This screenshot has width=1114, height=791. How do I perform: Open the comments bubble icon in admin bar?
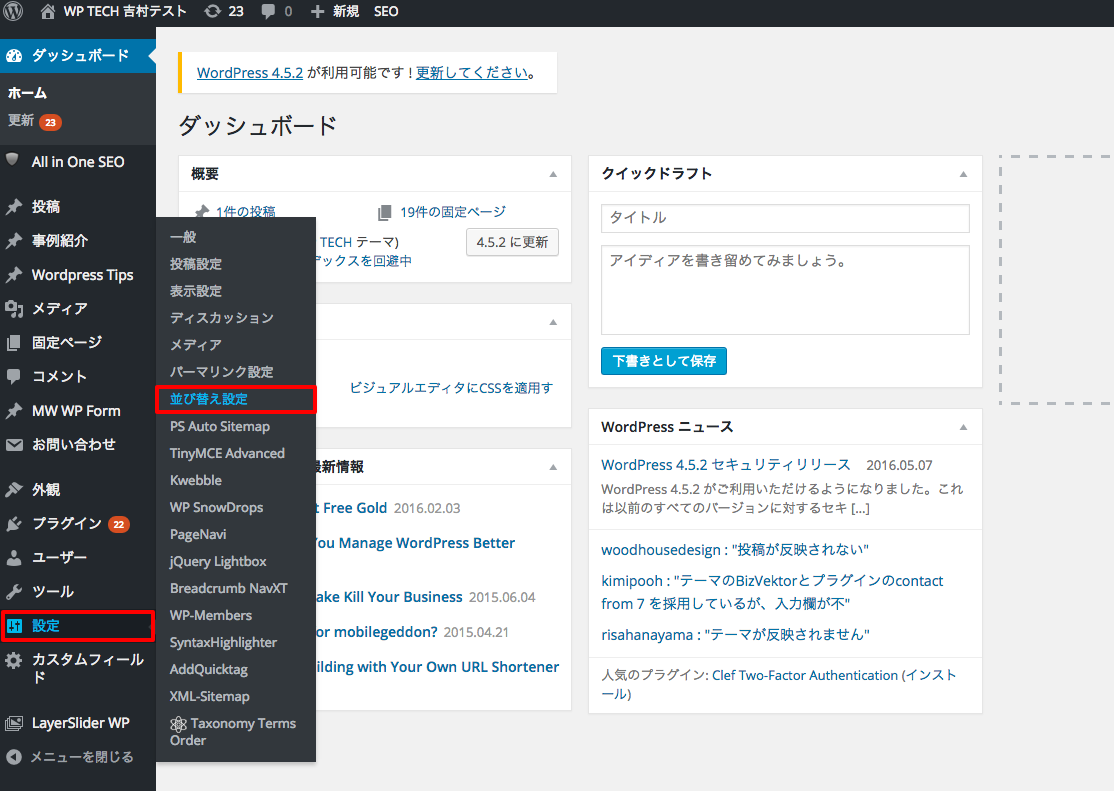(x=268, y=11)
